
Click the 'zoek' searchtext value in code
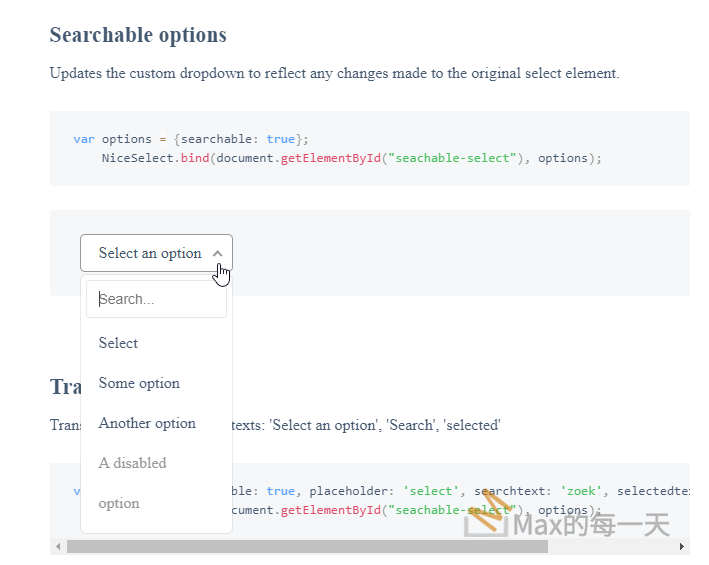coord(581,491)
